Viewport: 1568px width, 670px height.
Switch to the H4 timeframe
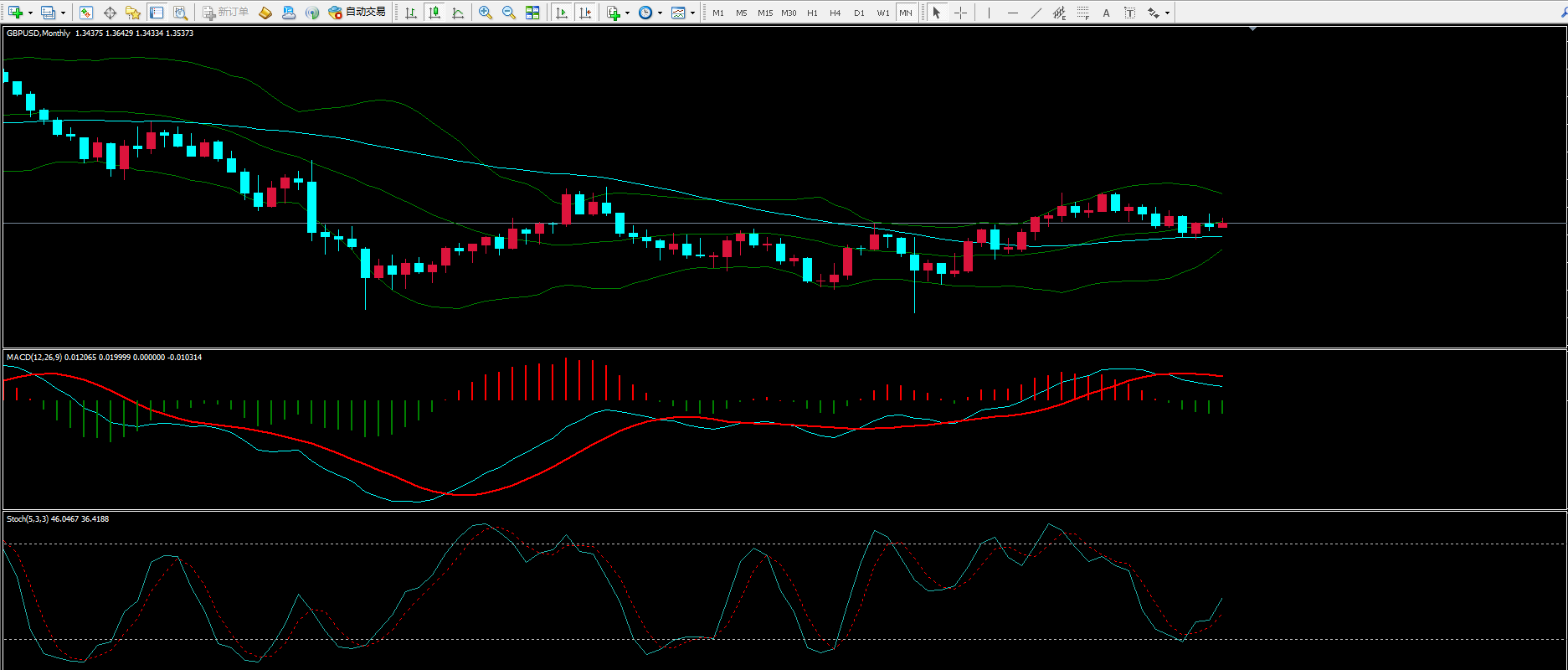click(x=835, y=13)
